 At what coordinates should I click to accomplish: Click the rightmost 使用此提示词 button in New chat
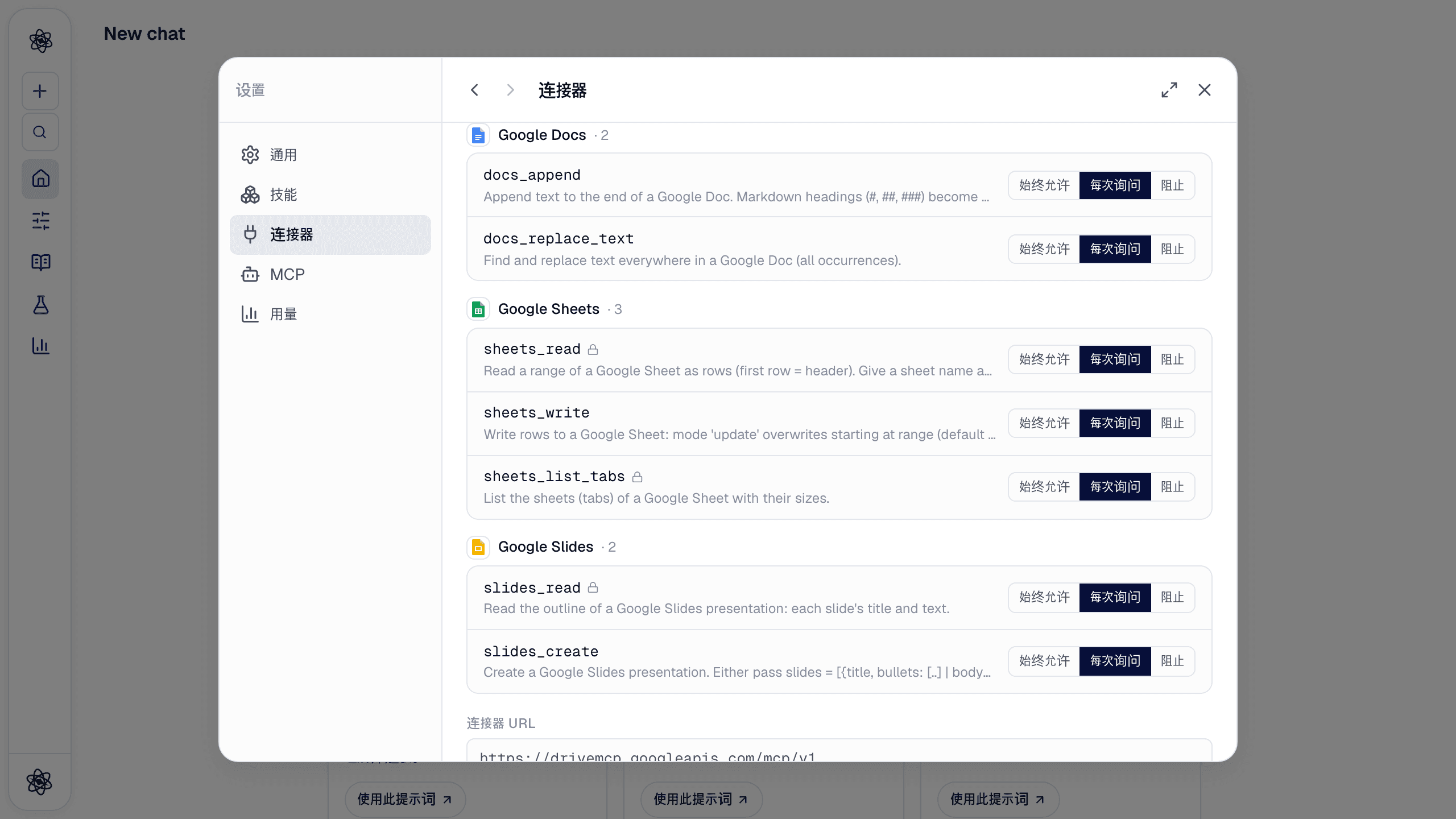[998, 800]
